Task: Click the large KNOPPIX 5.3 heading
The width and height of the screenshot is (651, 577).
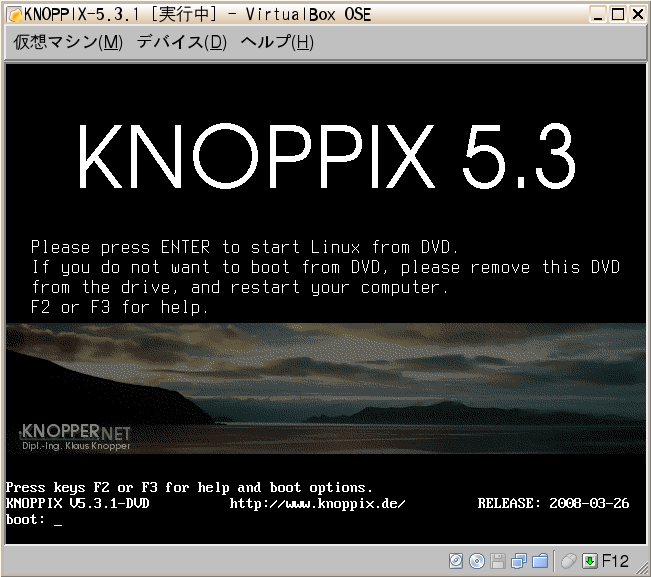Action: tap(327, 156)
